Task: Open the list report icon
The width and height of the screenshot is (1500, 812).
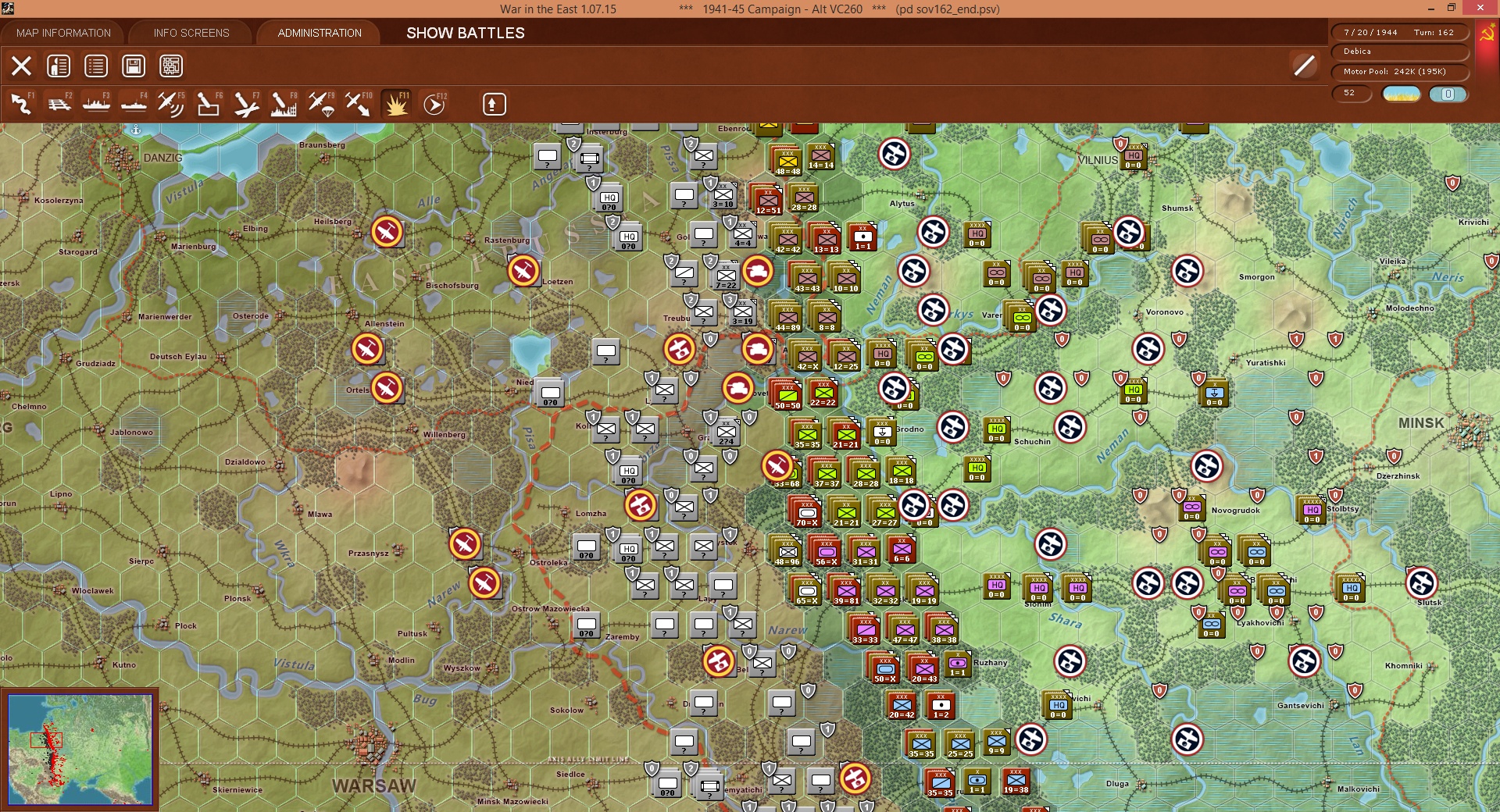Action: tap(96, 66)
